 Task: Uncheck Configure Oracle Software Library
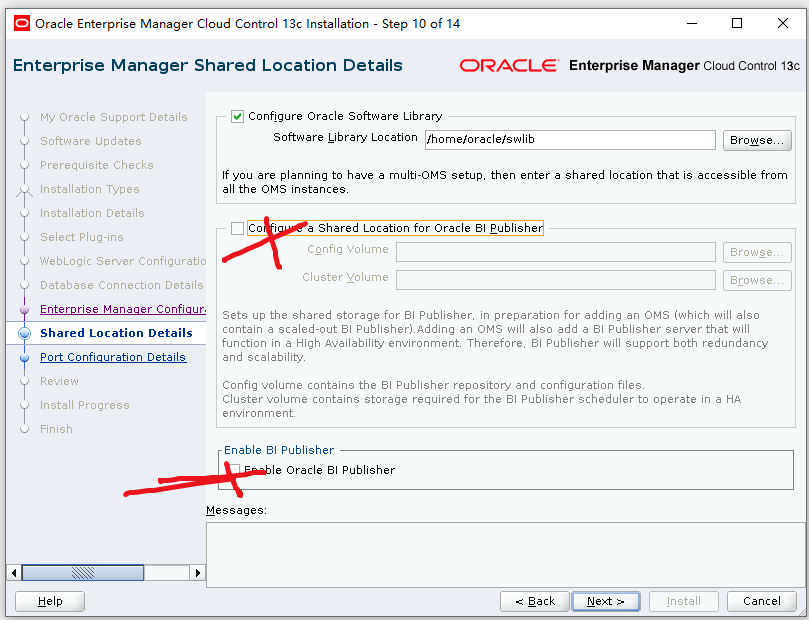pyautogui.click(x=237, y=116)
